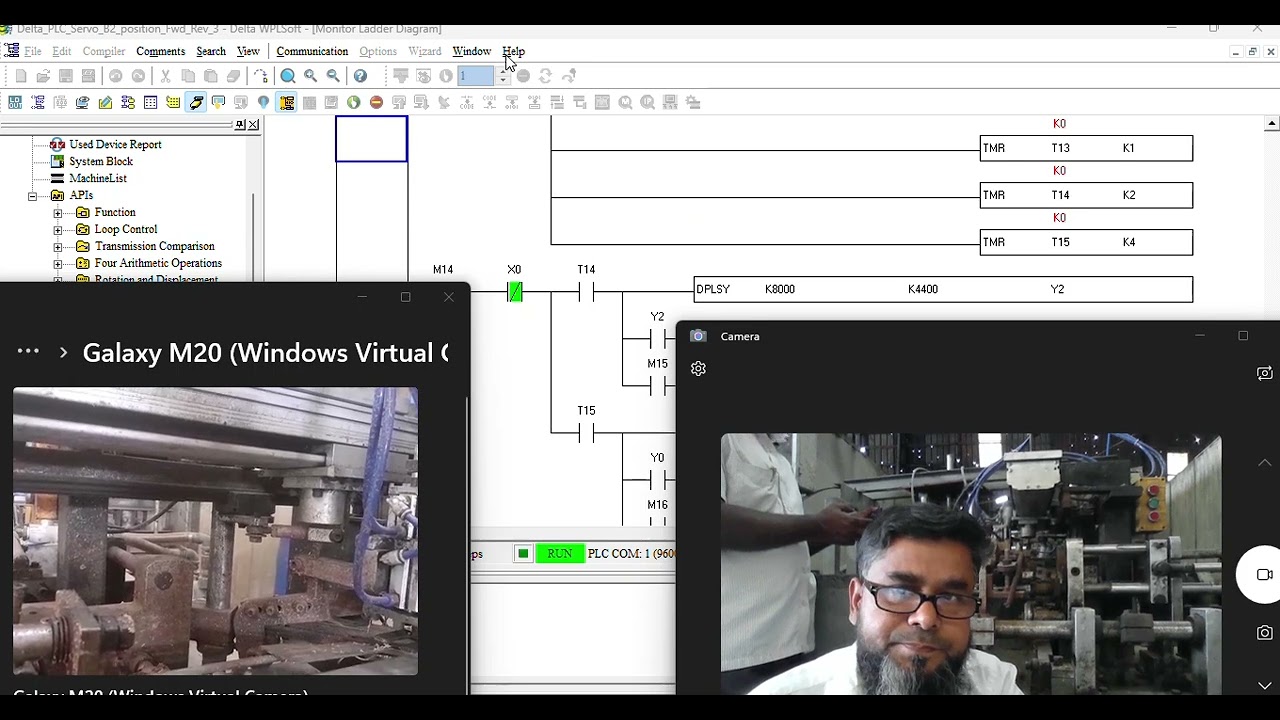Screen dimensions: 1280x720
Task: Switch to Ladder Diagram mode icon
Action: pyautogui.click(x=38, y=102)
